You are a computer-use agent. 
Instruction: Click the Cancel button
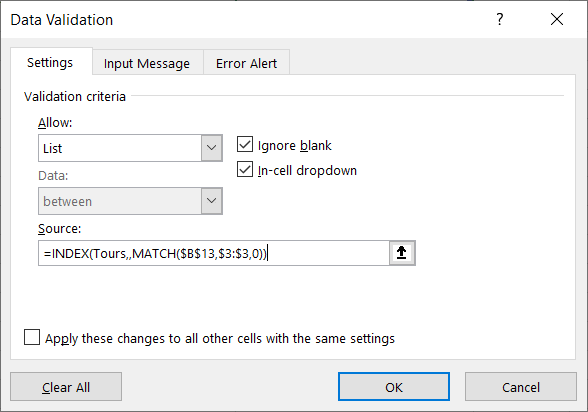coord(521,387)
